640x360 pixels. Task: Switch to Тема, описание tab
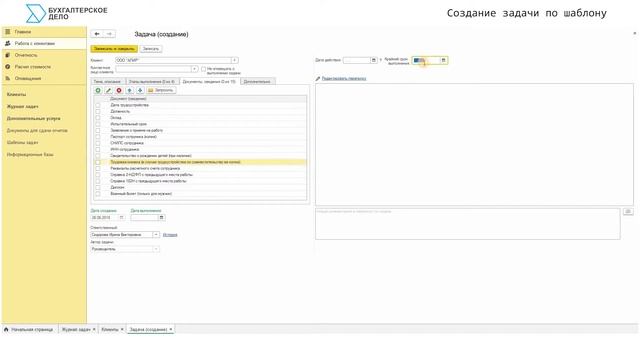click(x=108, y=82)
